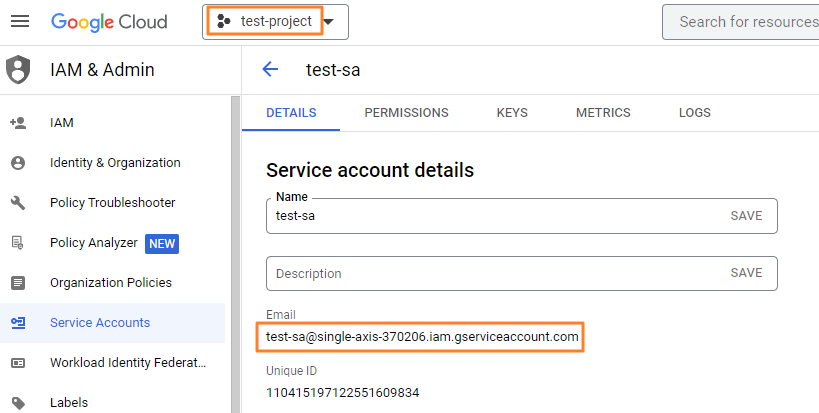The height and width of the screenshot is (413, 819).
Task: Click SAVE in the Name field
Action: 746,216
